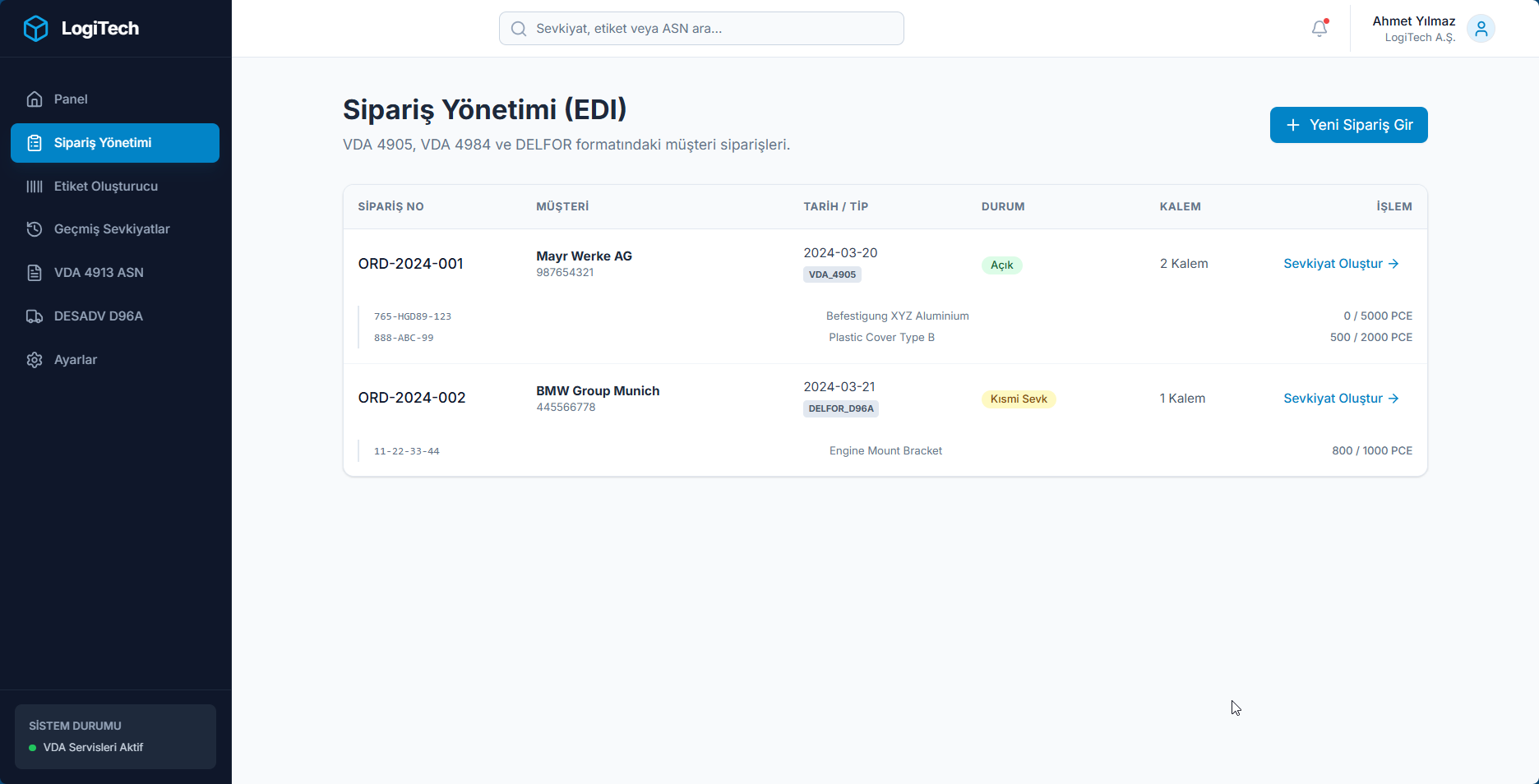Click the DURUM column header
1539x784 pixels.
point(1003,206)
